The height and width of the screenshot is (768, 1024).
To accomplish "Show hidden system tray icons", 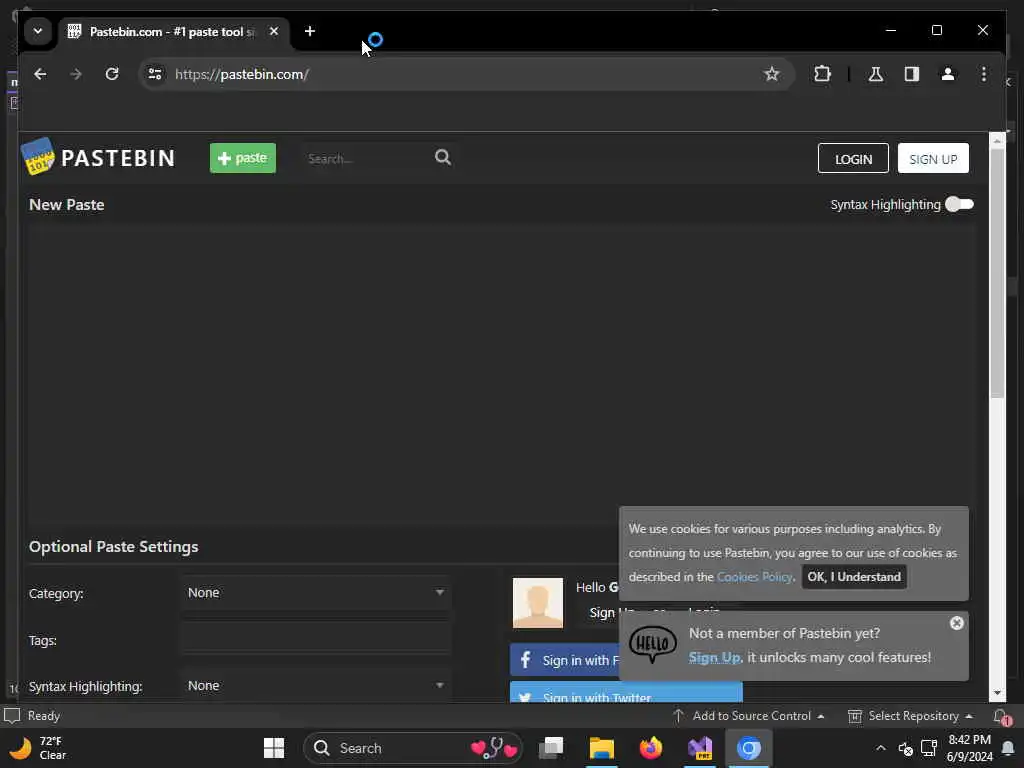I will (880, 748).
